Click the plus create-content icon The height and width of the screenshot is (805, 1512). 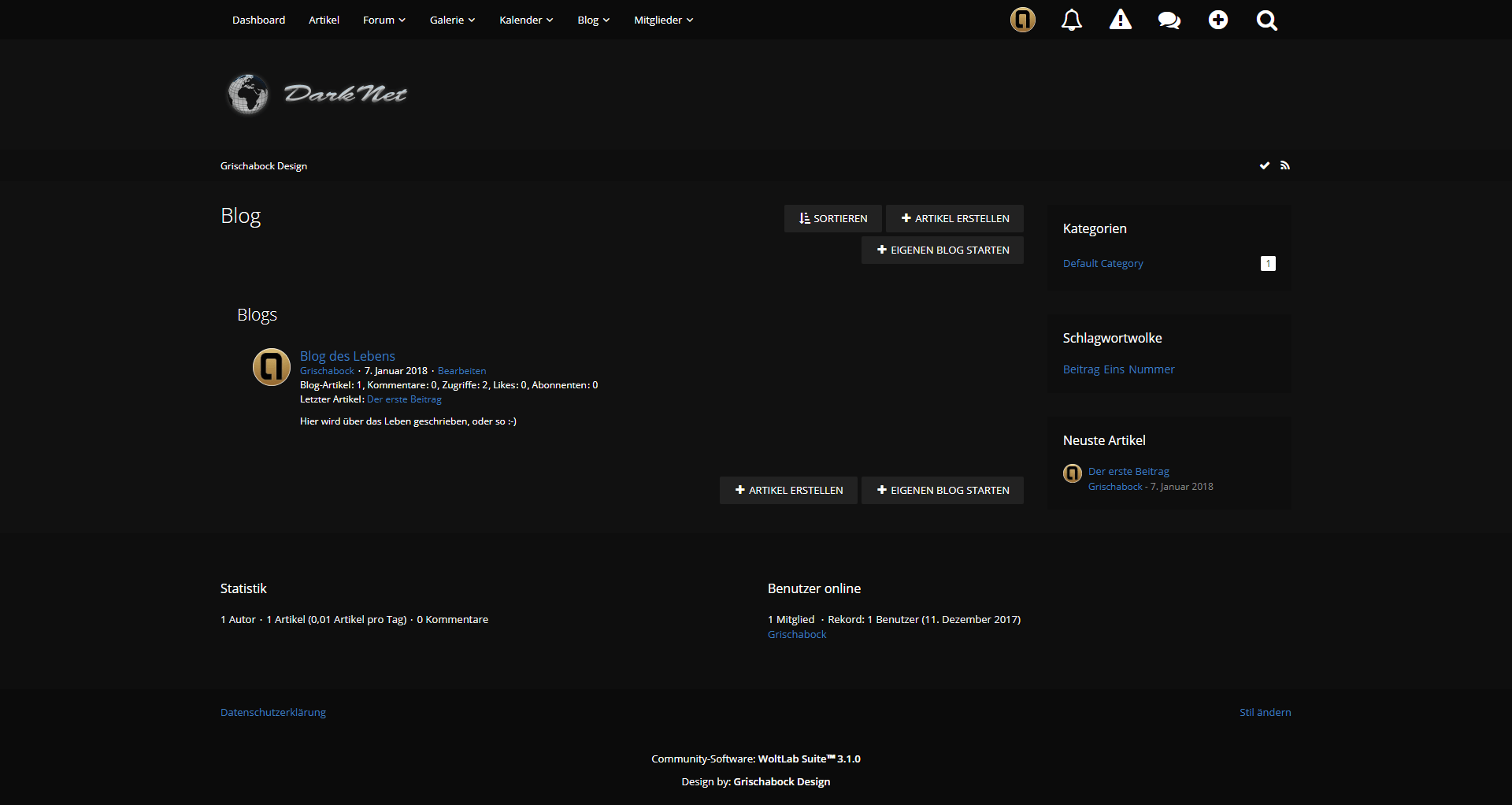[1217, 20]
